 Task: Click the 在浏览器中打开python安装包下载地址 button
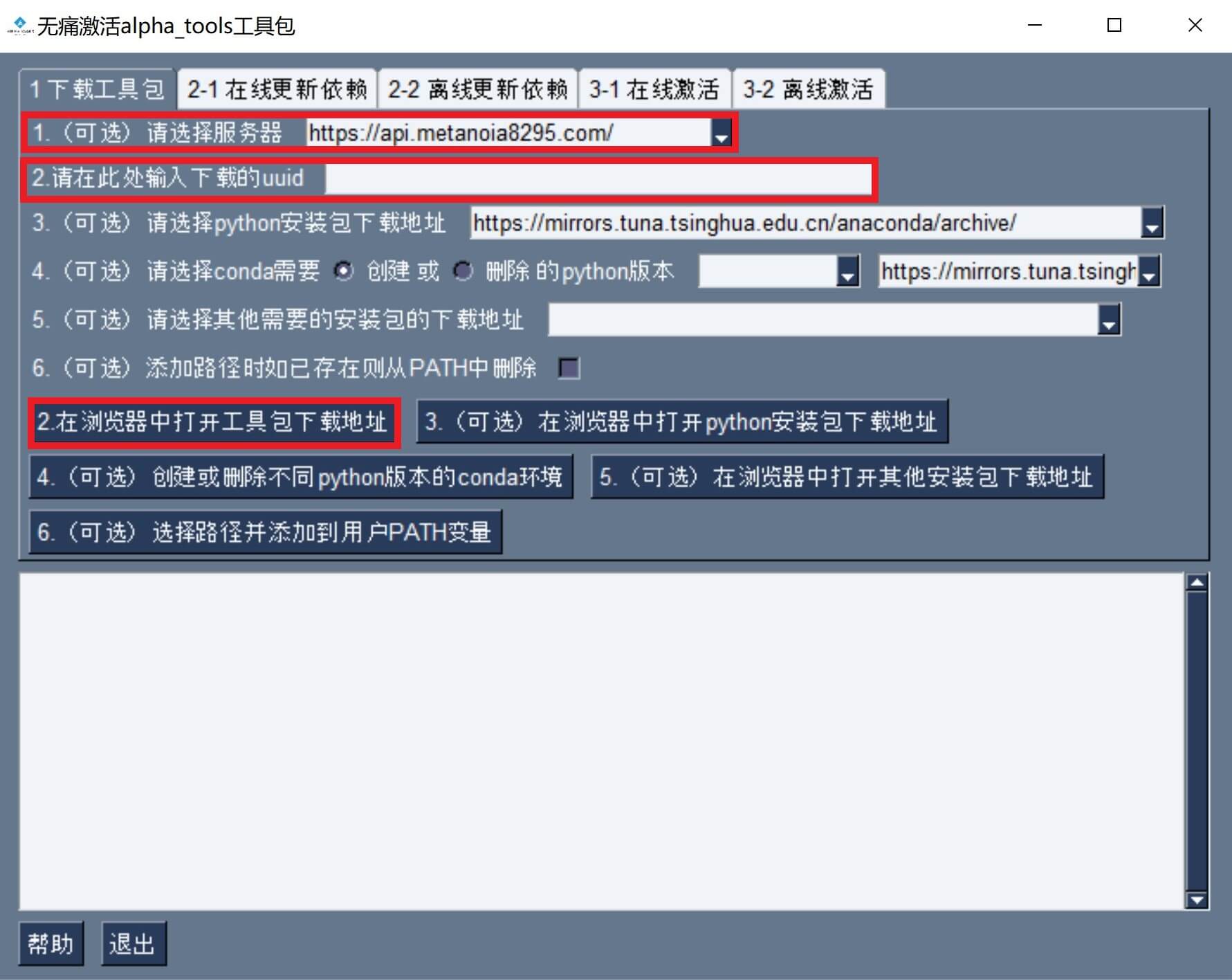point(681,421)
